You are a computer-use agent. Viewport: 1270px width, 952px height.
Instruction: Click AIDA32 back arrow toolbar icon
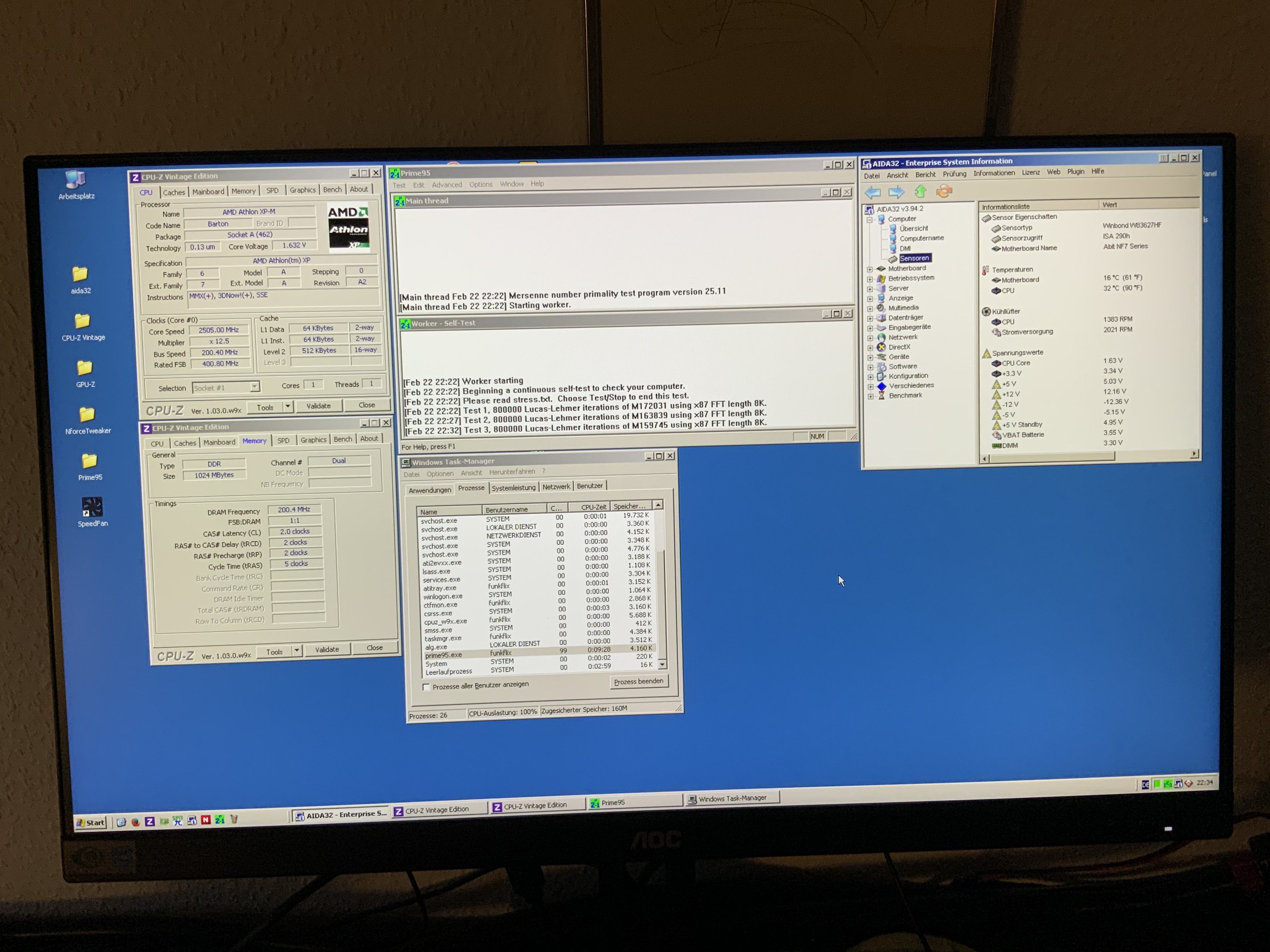point(873,192)
